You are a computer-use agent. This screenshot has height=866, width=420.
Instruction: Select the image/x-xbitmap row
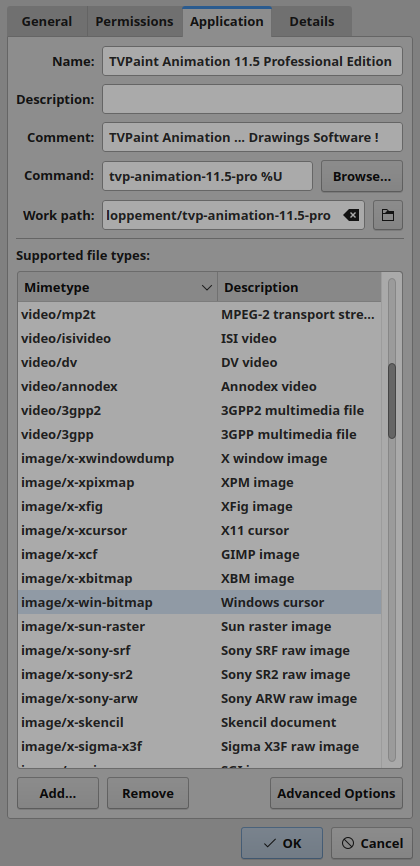tap(200, 579)
